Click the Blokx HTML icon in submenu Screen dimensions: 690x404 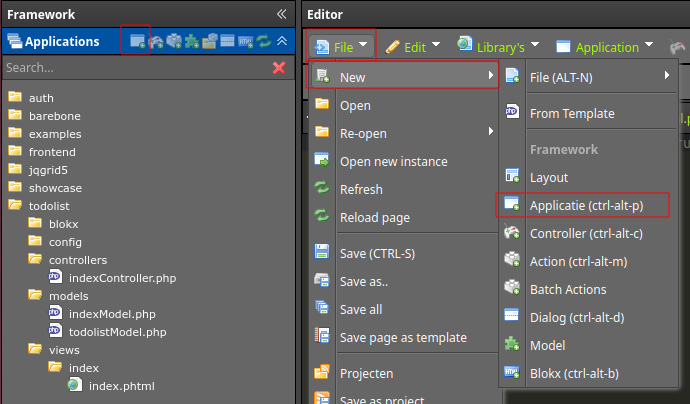(x=512, y=373)
